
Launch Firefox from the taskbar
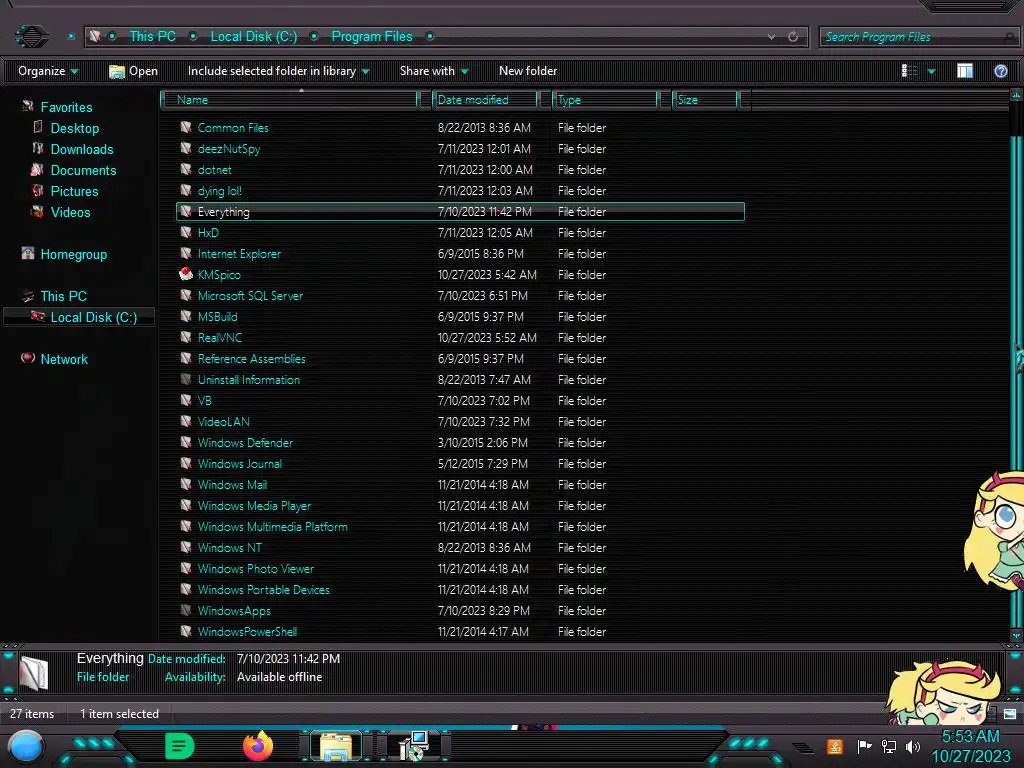point(258,746)
